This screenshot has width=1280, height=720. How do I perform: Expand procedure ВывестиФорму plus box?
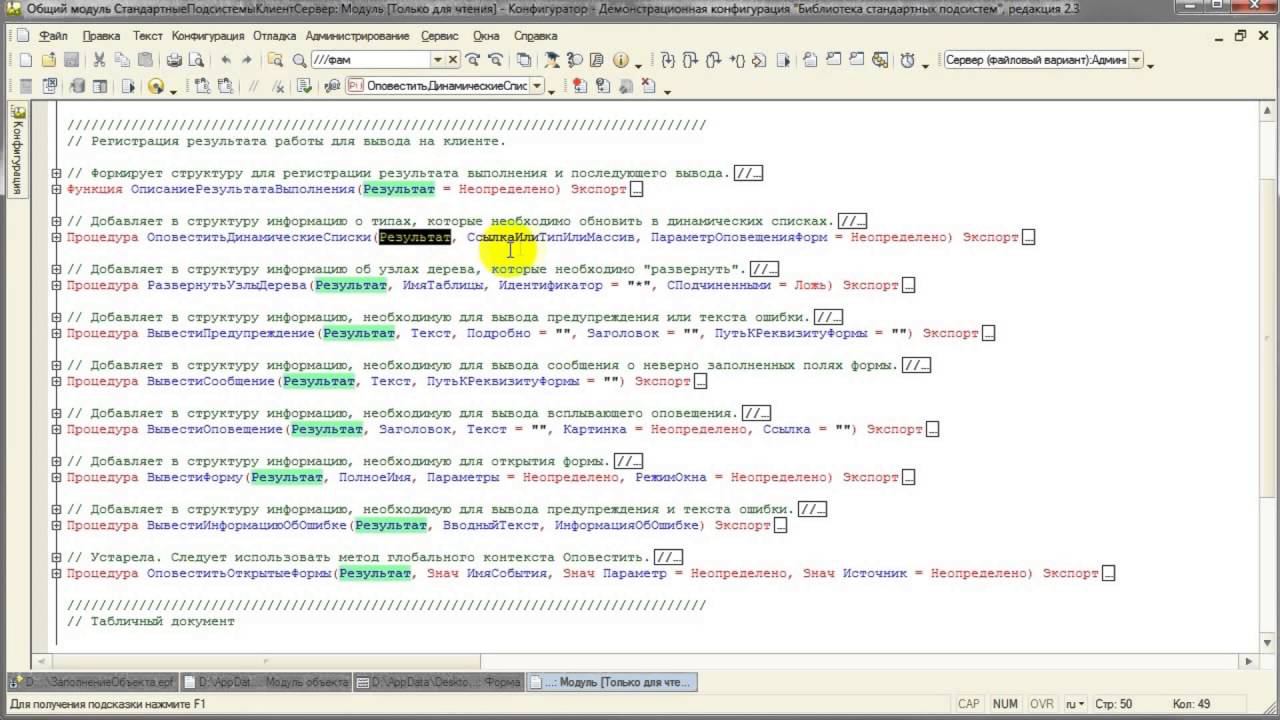click(x=57, y=477)
